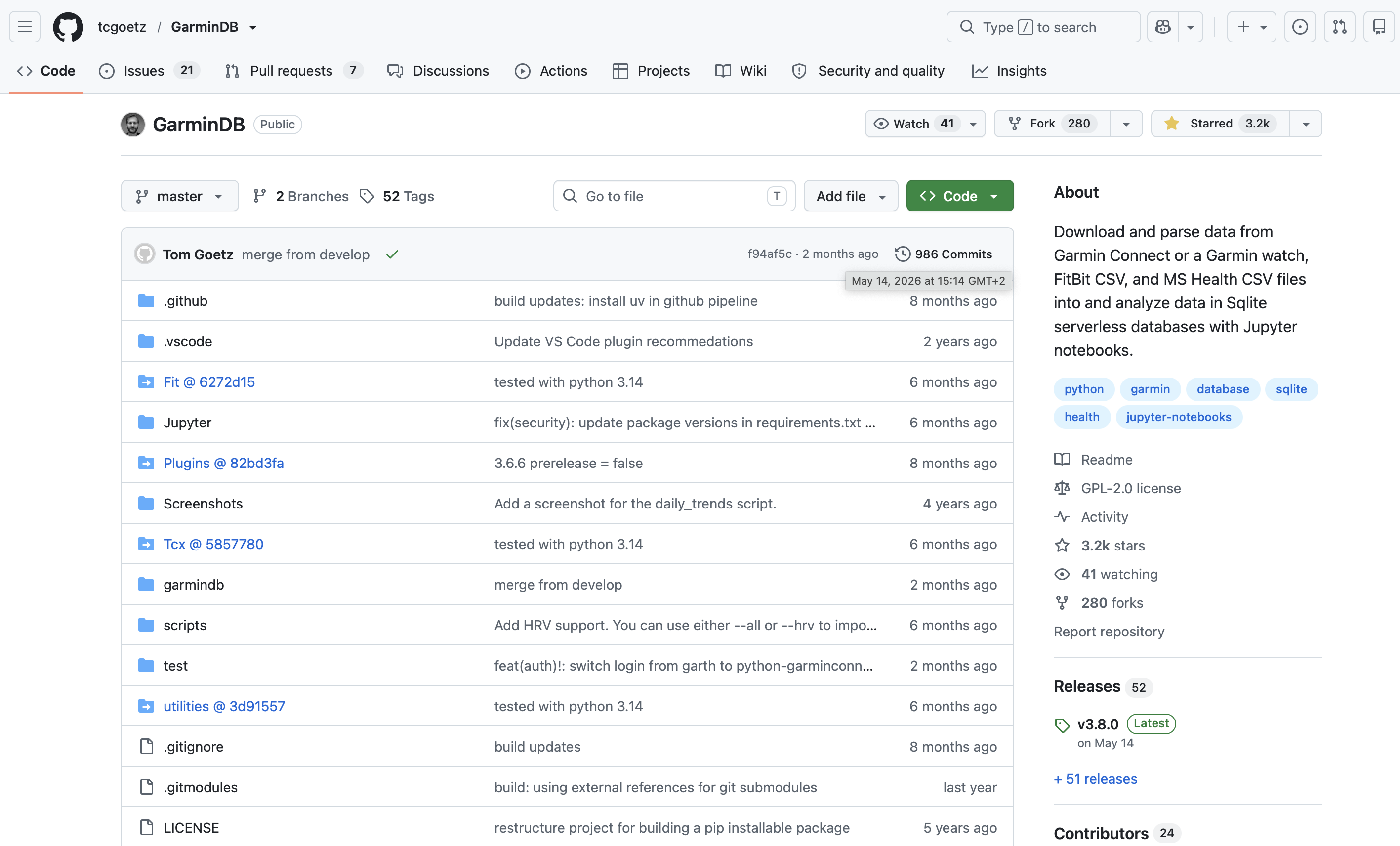
Task: Switch to the Insights tab
Action: [x=1009, y=71]
